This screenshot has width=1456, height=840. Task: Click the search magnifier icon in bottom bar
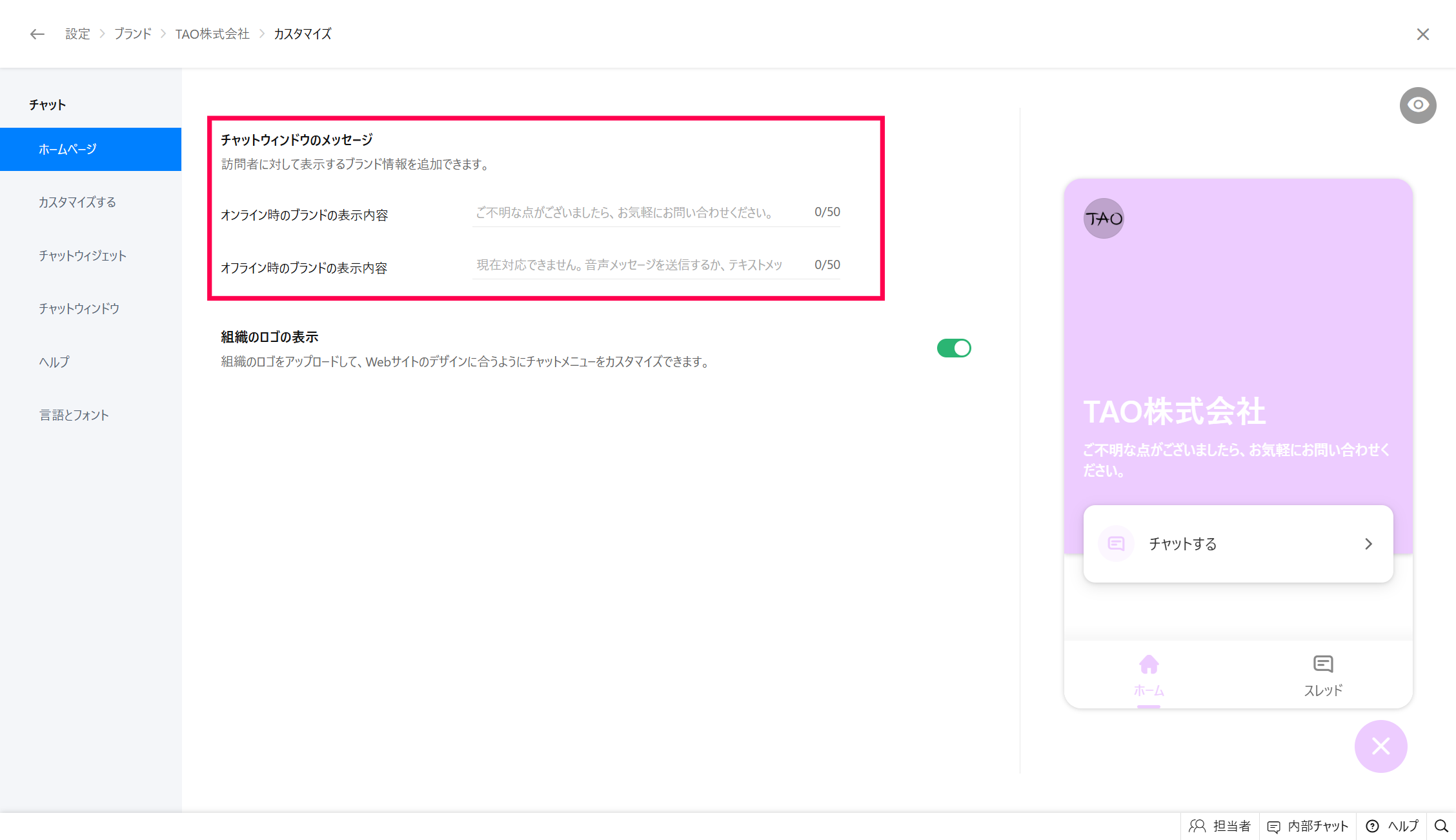click(1441, 826)
